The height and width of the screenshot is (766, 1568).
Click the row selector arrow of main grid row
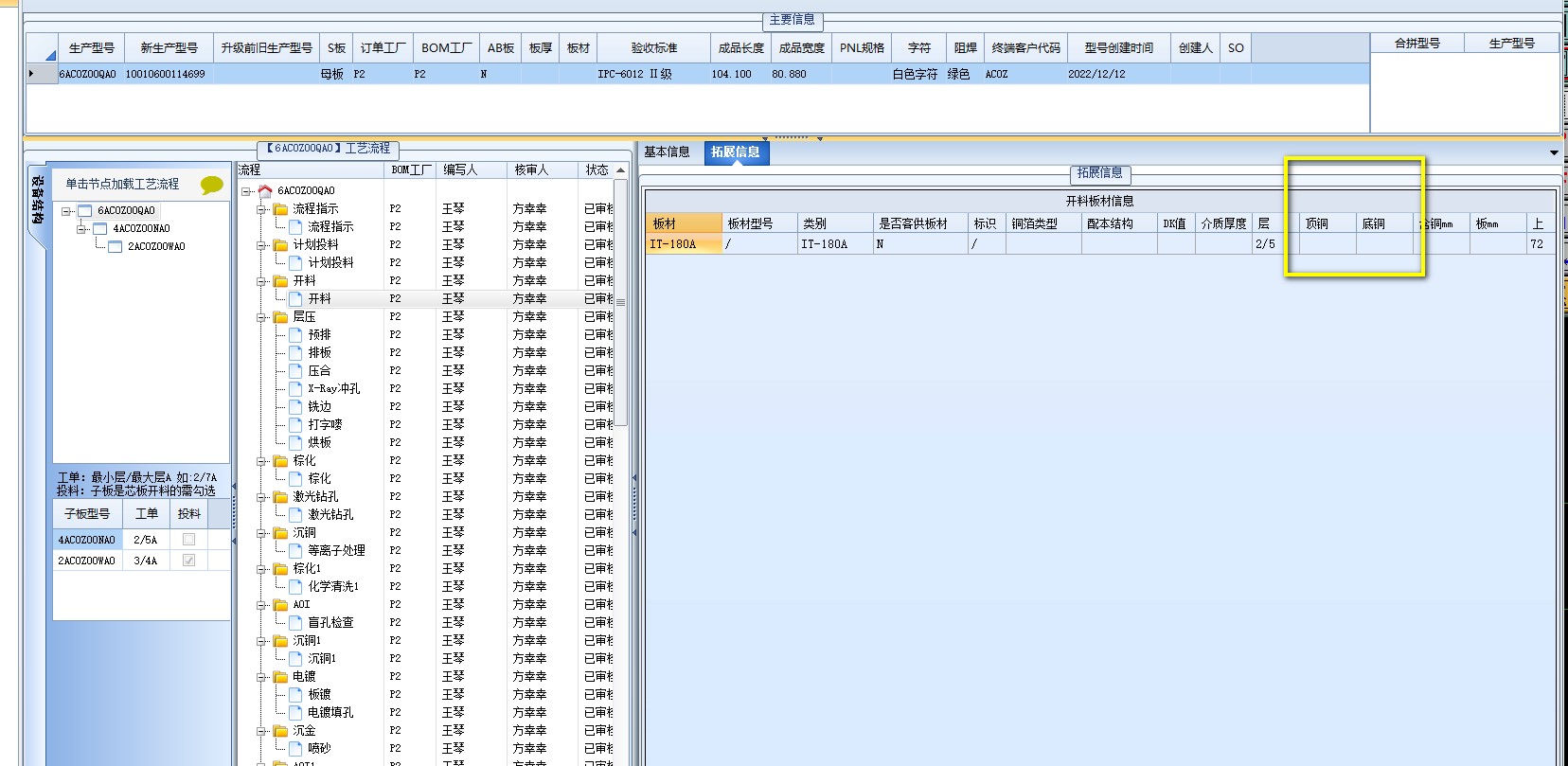[33, 74]
